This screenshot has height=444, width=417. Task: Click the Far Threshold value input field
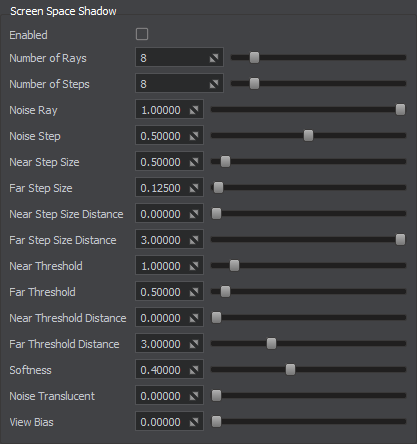(x=169, y=292)
